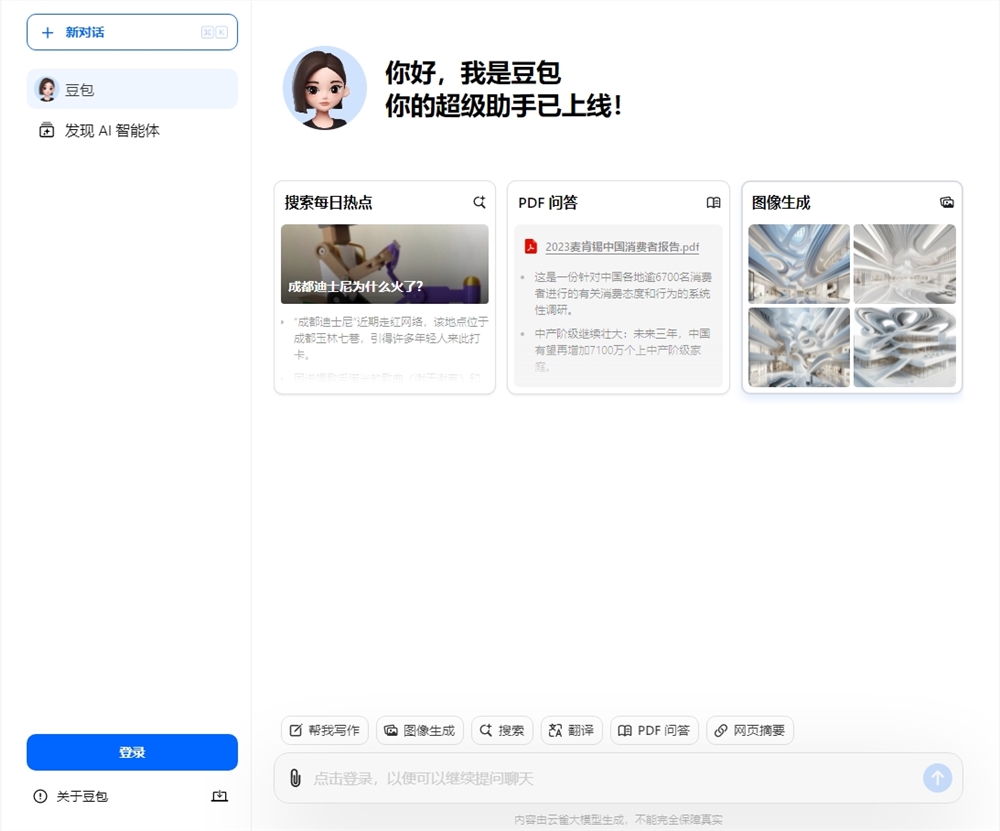Image resolution: width=1000 pixels, height=831 pixels.
Task: Click the blue send arrow button
Action: coord(937,778)
